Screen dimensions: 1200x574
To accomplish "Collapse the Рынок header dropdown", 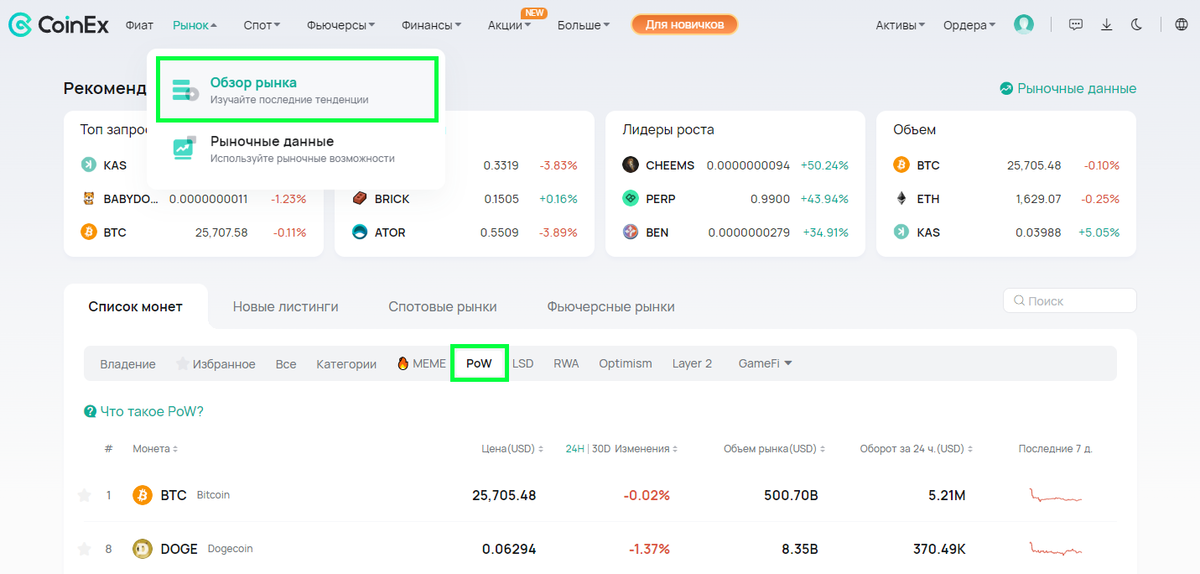I will coord(195,25).
